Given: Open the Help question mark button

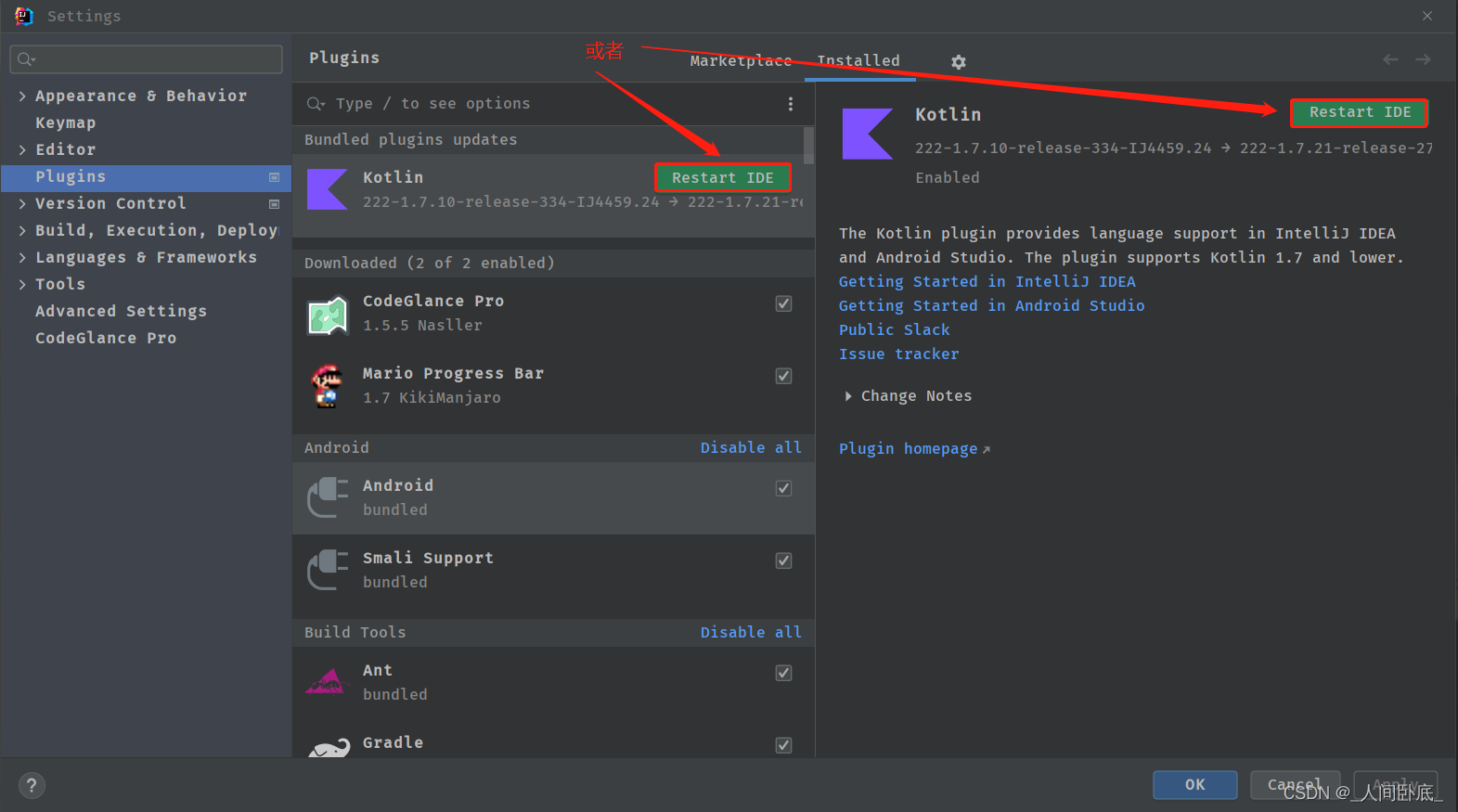Looking at the screenshot, I should (x=32, y=786).
